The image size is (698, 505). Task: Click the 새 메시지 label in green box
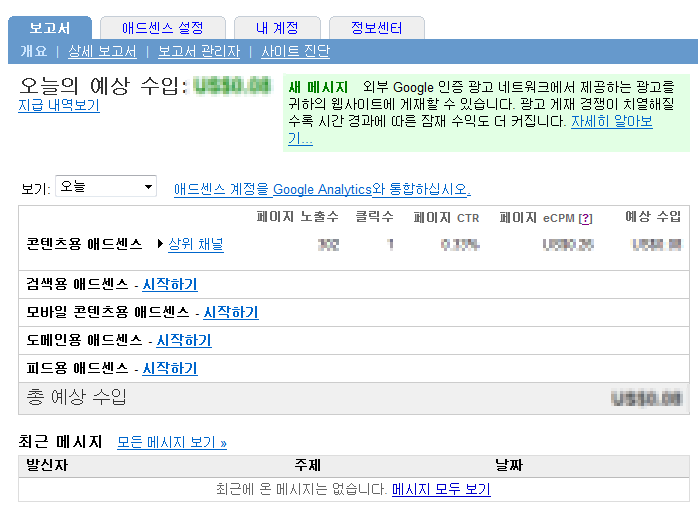[x=318, y=87]
